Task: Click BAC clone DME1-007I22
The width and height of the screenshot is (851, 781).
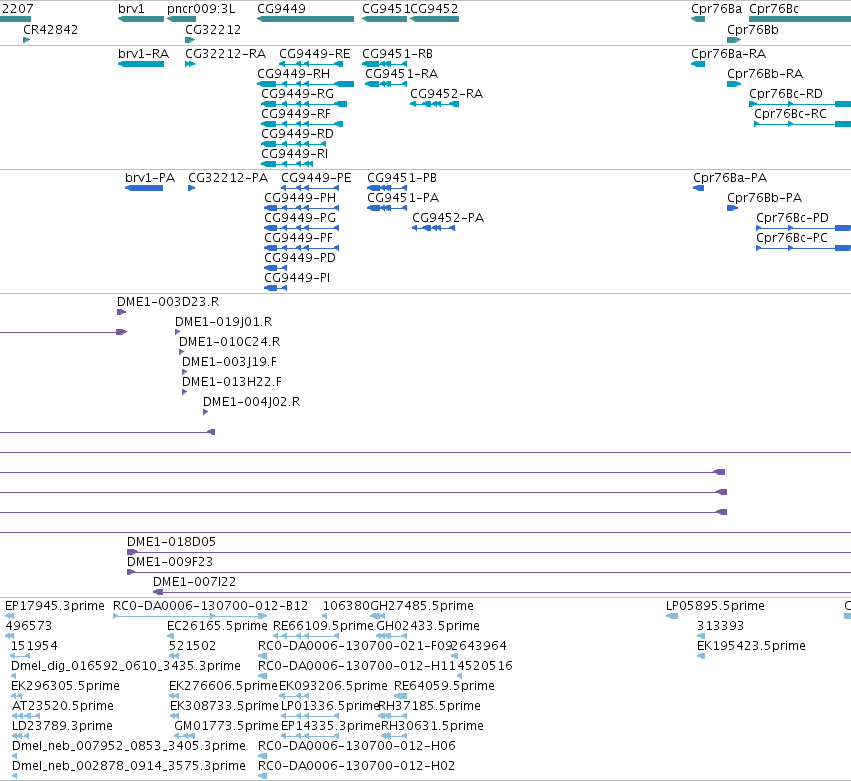Action: click(194, 582)
